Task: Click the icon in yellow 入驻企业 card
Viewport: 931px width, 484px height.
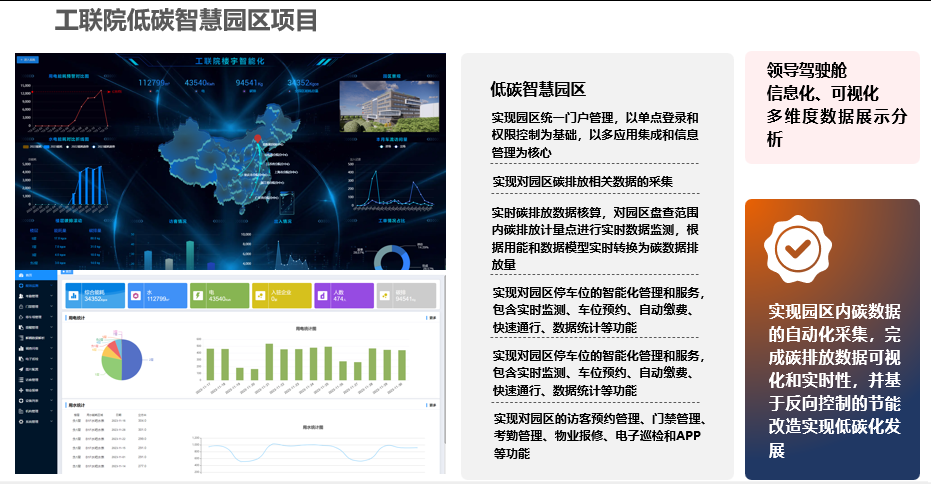Action: coord(260,295)
